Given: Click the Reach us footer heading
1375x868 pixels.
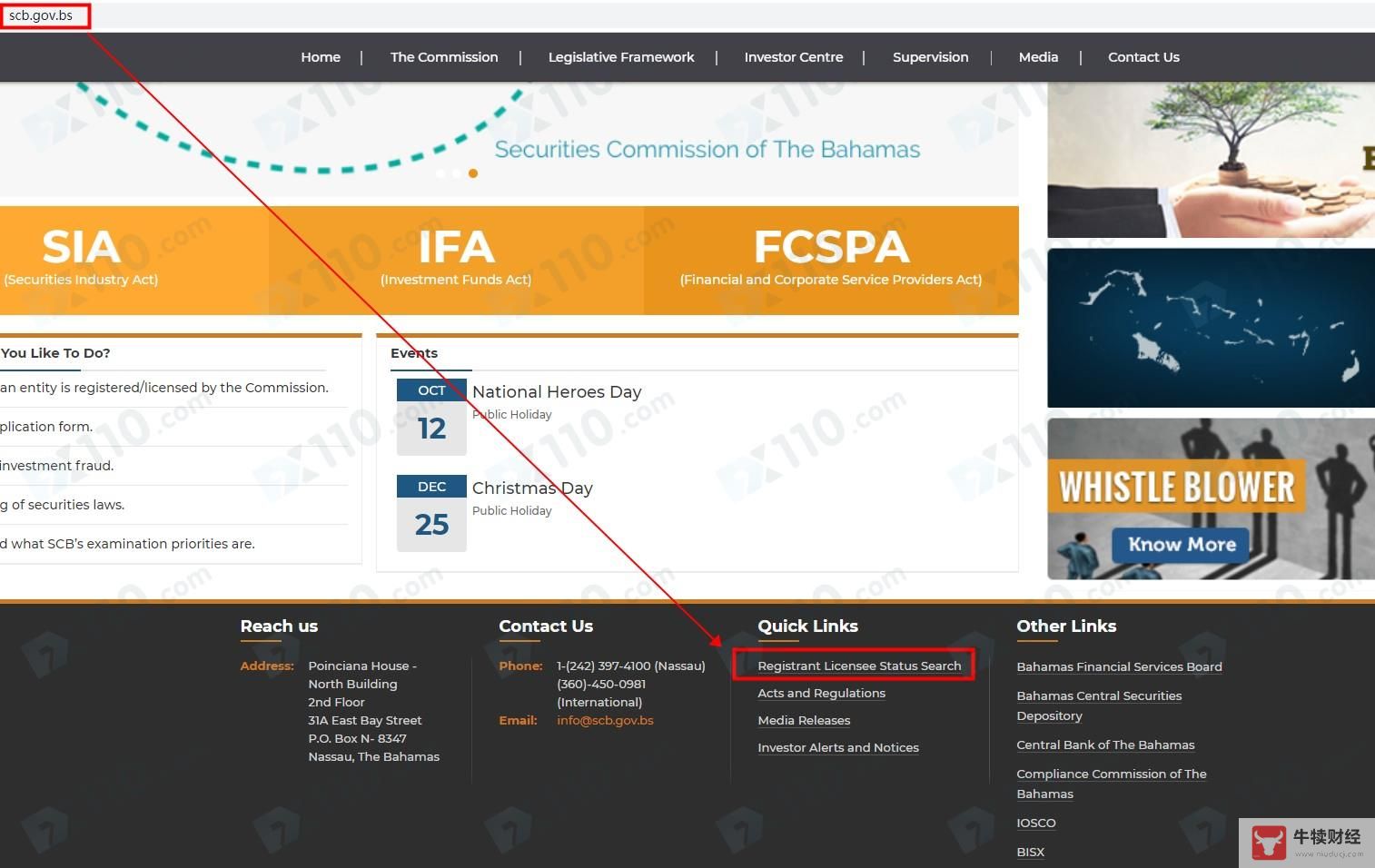Looking at the screenshot, I should 279,626.
